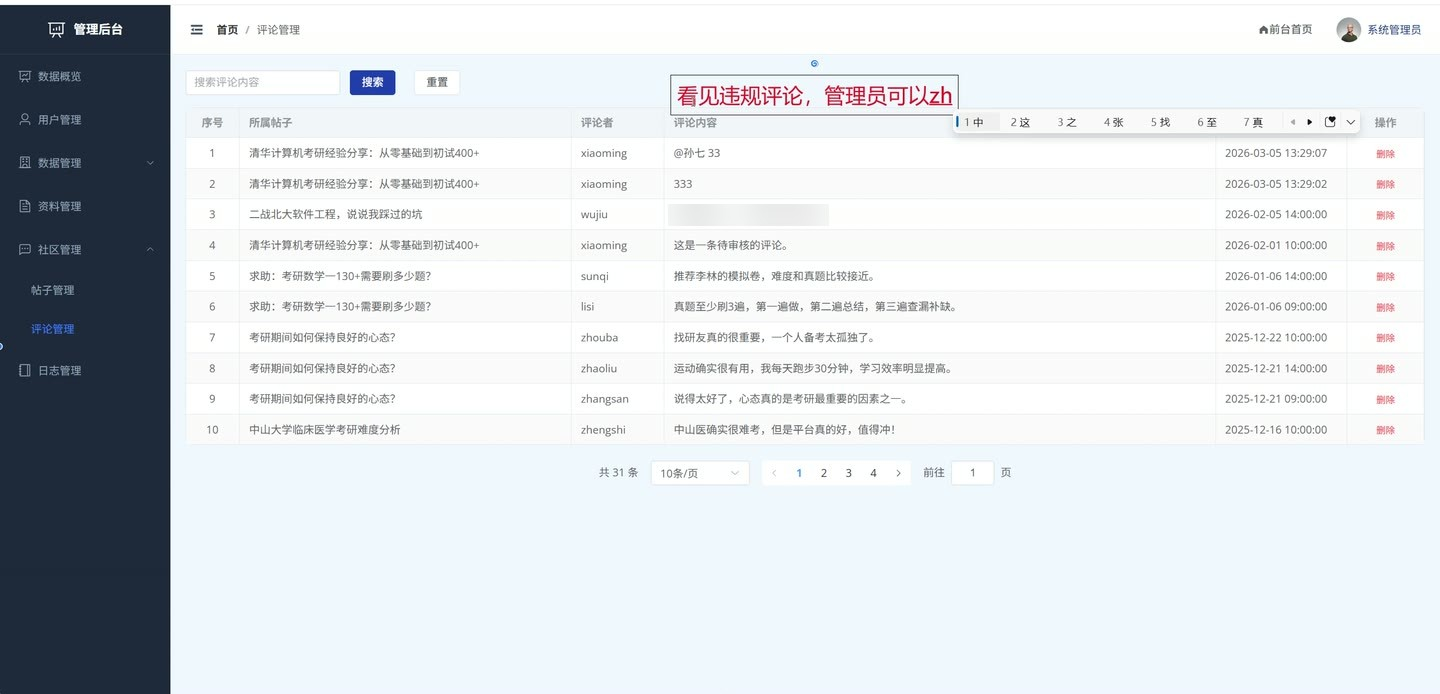The height and width of the screenshot is (694, 1440).
Task: Click the 数据概览 sidebar icon
Action: pyautogui.click(x=25, y=76)
